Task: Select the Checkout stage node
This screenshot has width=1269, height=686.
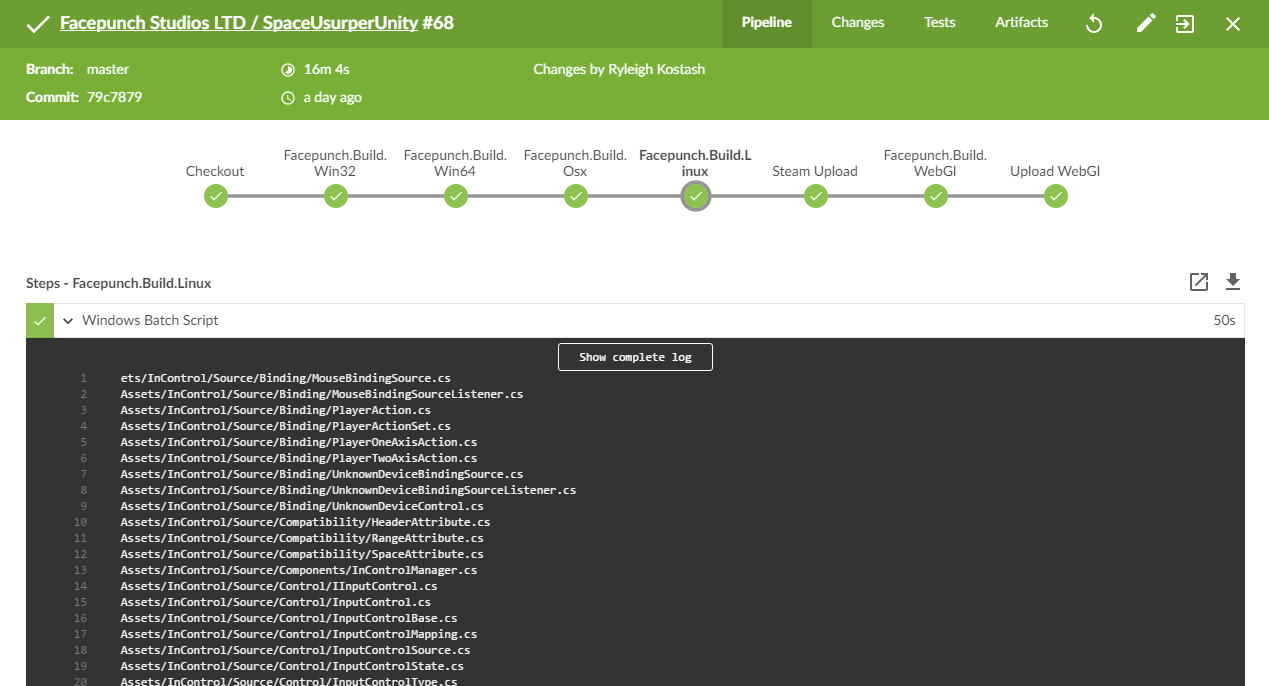Action: tap(215, 197)
